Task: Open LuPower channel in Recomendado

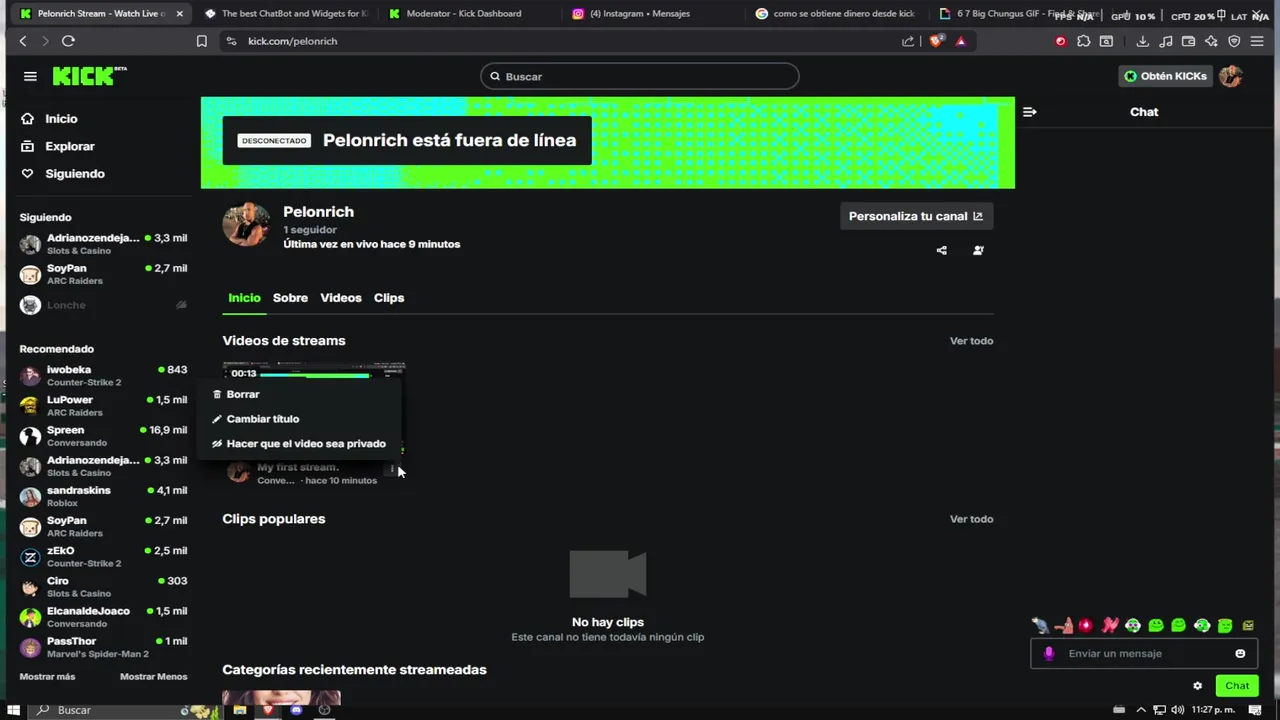Action: [x=103, y=405]
